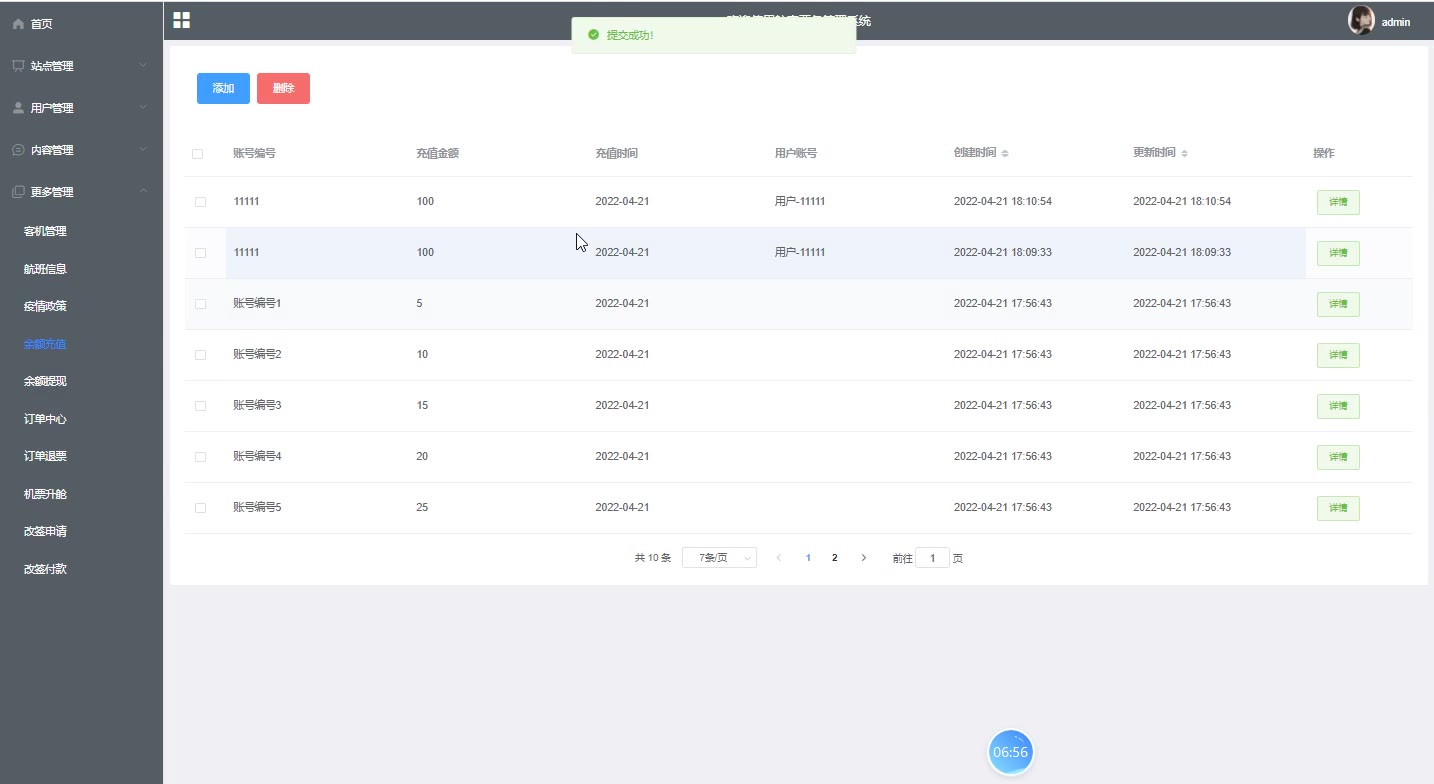
Task: Check the 账号编号1 row checkbox
Action: point(201,304)
